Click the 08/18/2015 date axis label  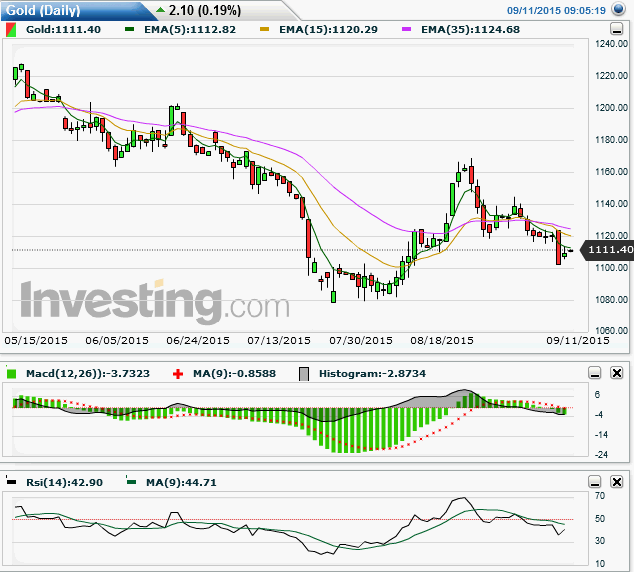442,341
